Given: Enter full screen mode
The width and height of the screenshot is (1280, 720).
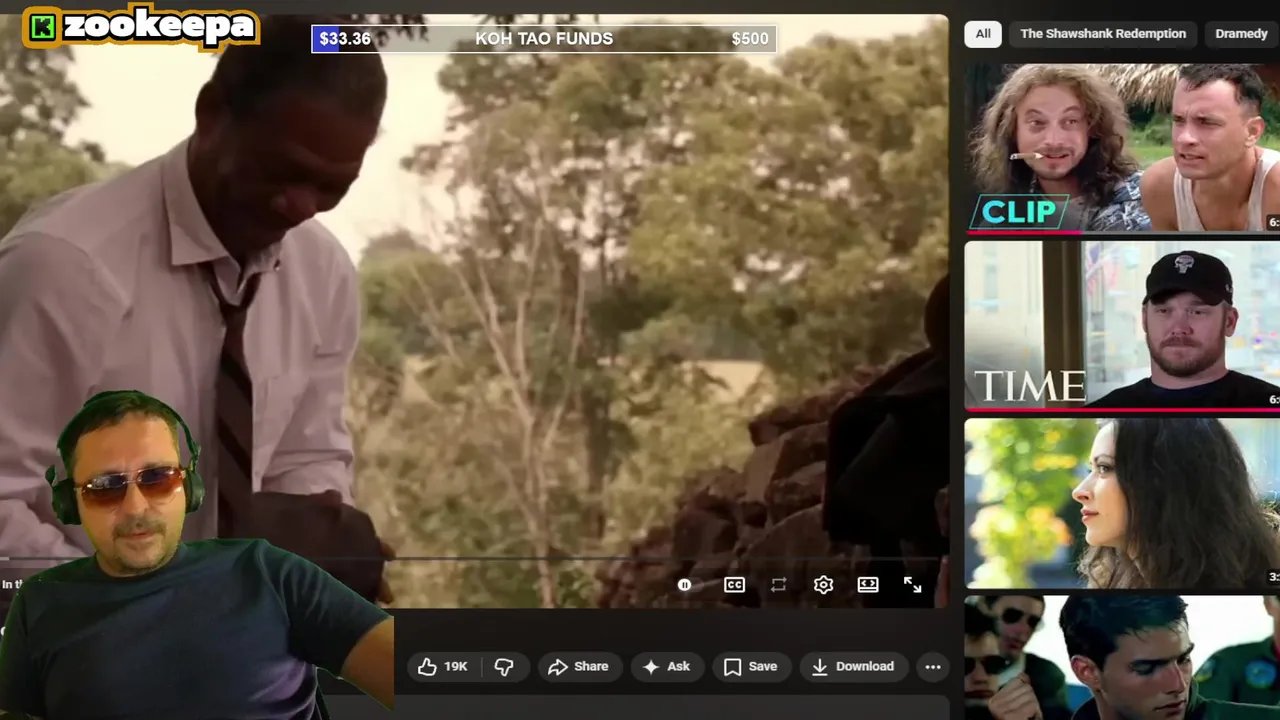Looking at the screenshot, I should tap(912, 585).
